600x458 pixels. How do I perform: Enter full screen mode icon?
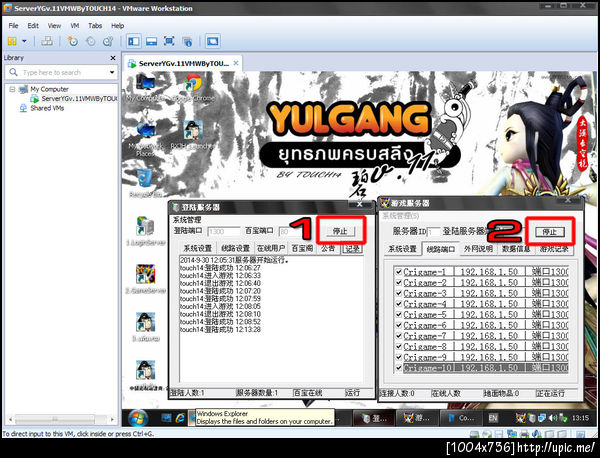[x=169, y=41]
